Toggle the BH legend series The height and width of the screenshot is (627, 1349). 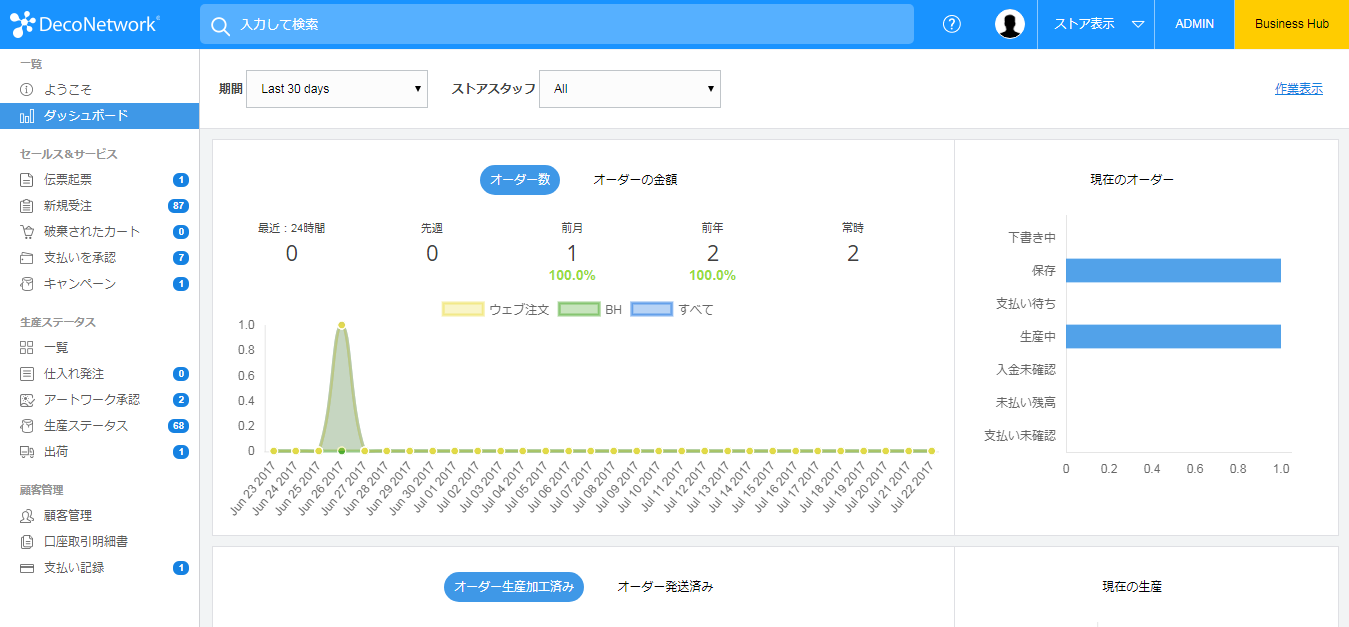click(x=590, y=310)
